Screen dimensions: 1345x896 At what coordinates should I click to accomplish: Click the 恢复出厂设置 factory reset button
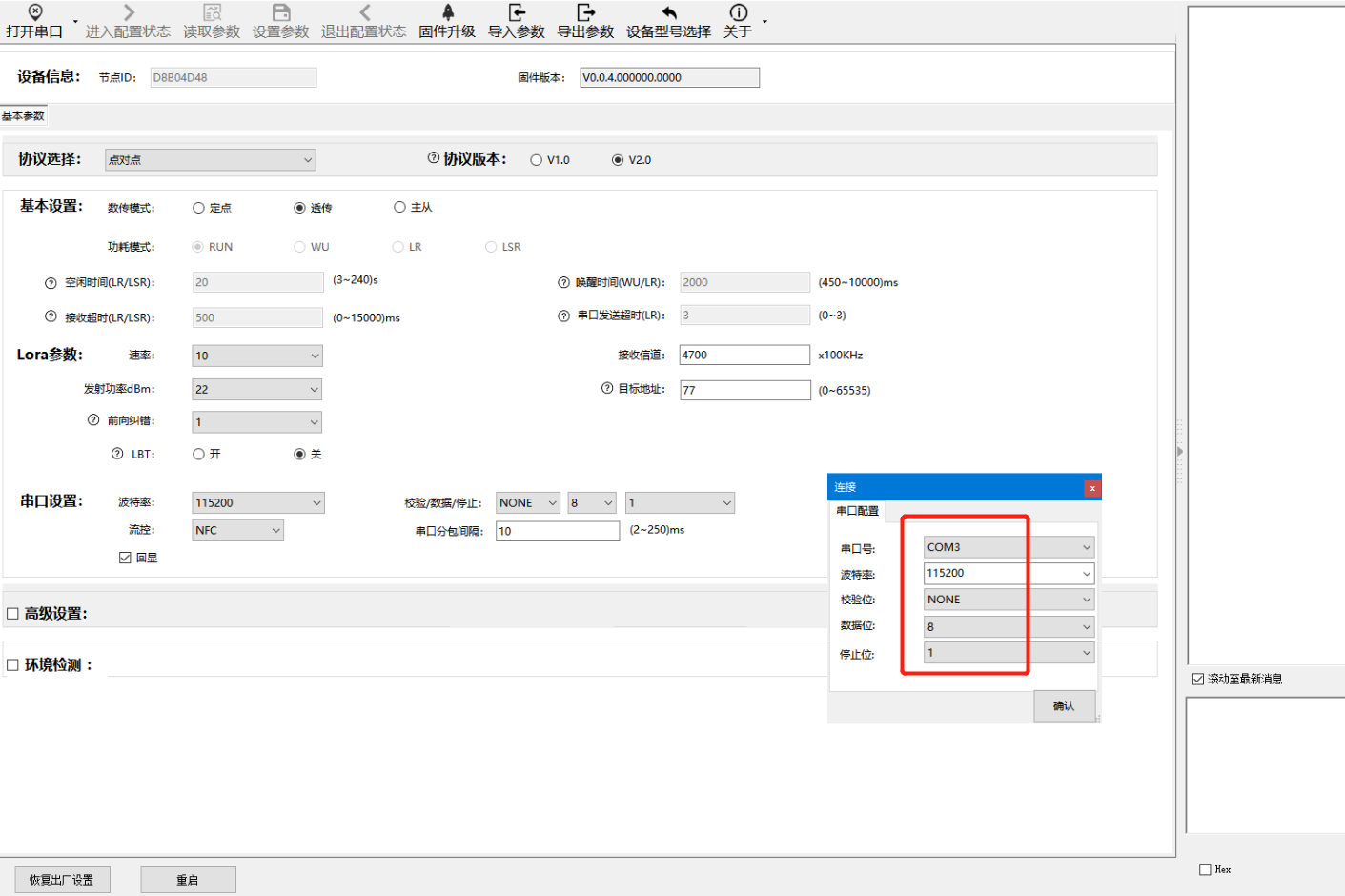[x=62, y=880]
